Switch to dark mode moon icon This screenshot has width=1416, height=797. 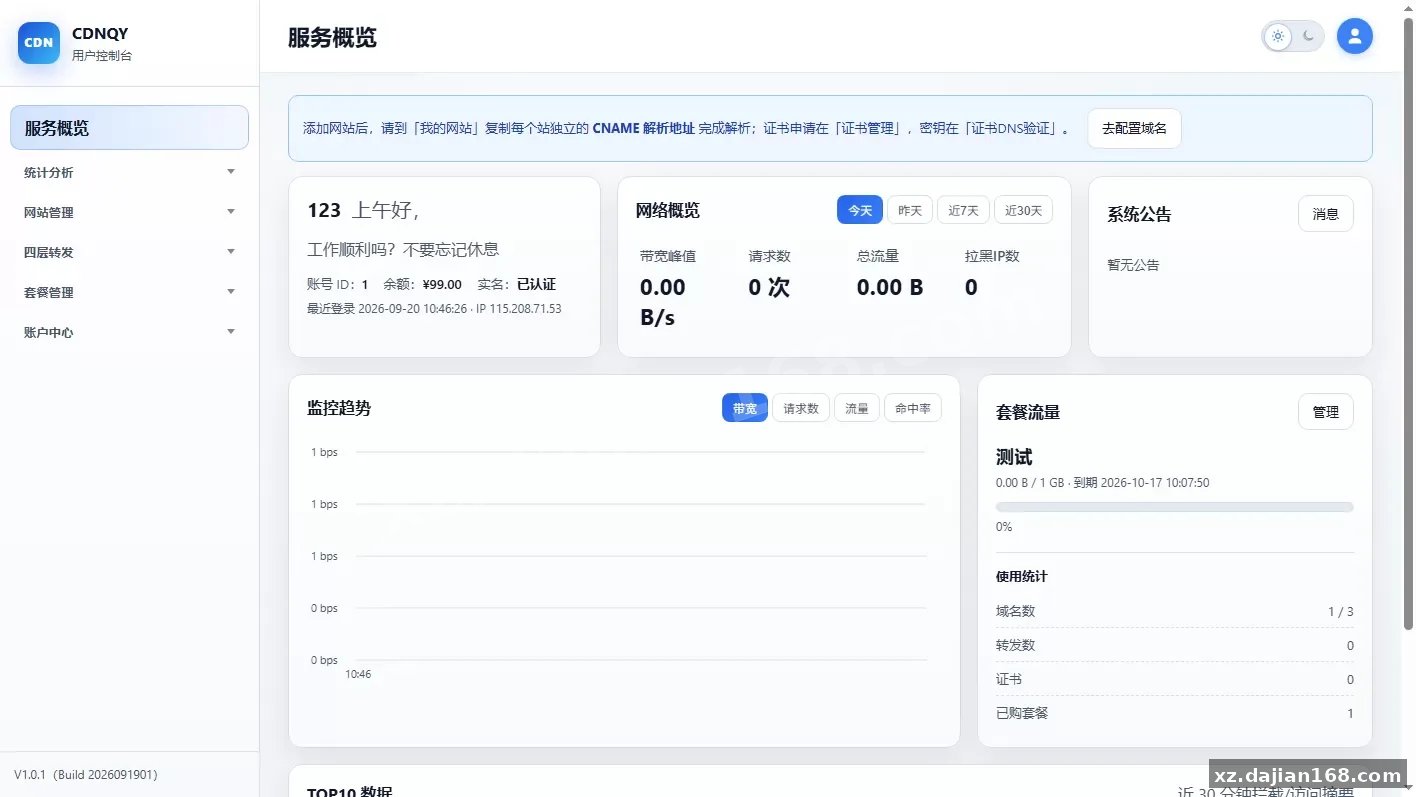1309,37
